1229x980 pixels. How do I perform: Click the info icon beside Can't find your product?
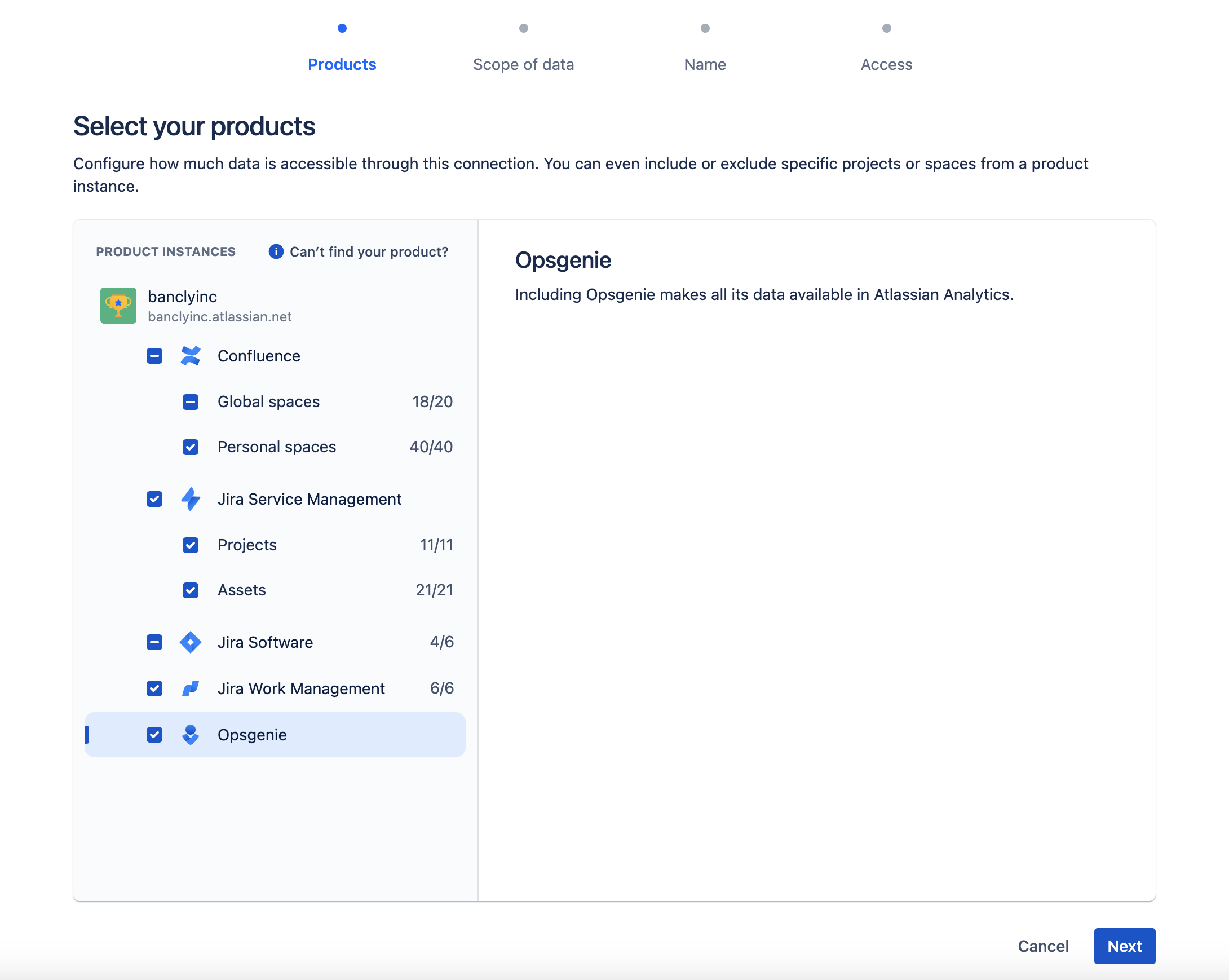click(x=275, y=251)
